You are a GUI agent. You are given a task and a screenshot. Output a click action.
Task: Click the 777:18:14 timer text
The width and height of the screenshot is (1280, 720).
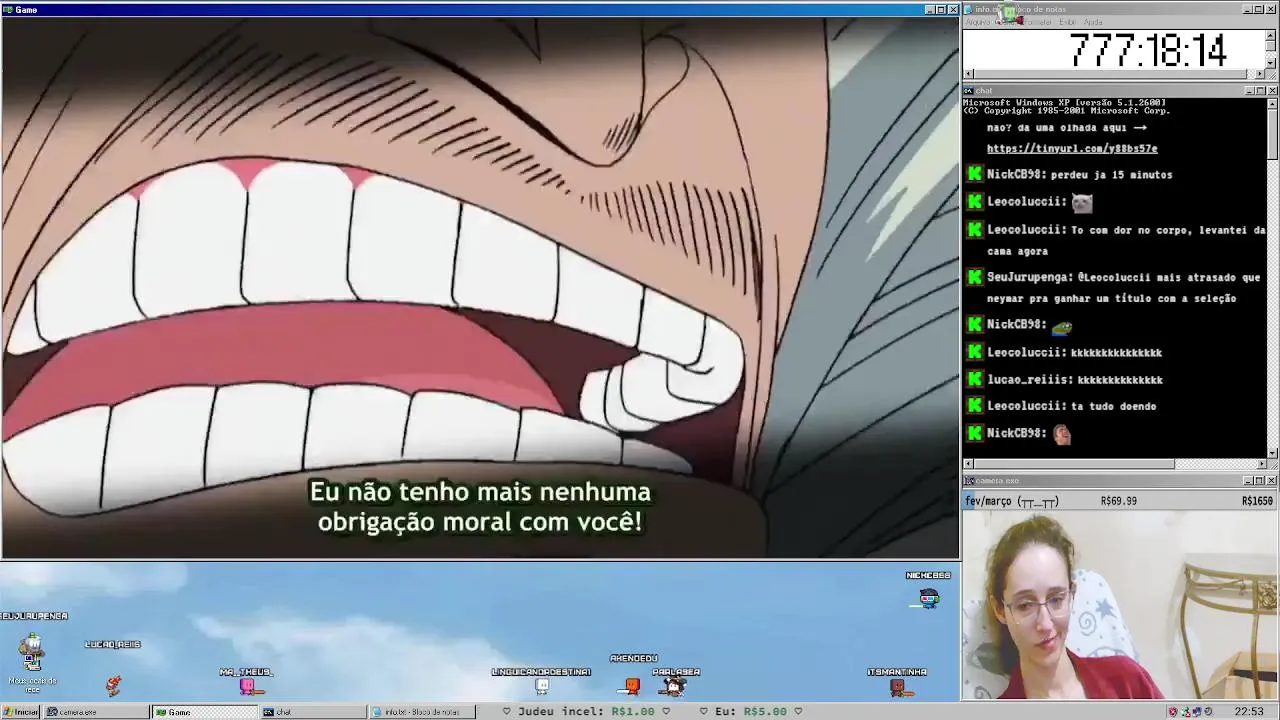coord(1148,50)
